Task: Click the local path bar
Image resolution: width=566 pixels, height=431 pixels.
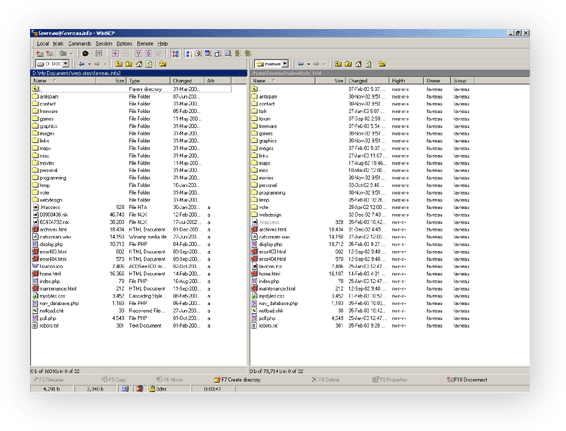Action: pos(139,73)
